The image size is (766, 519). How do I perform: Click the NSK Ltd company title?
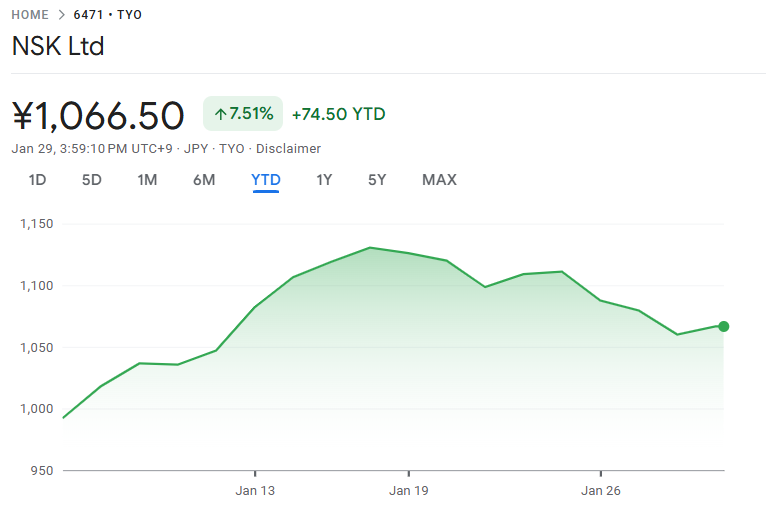click(x=58, y=46)
